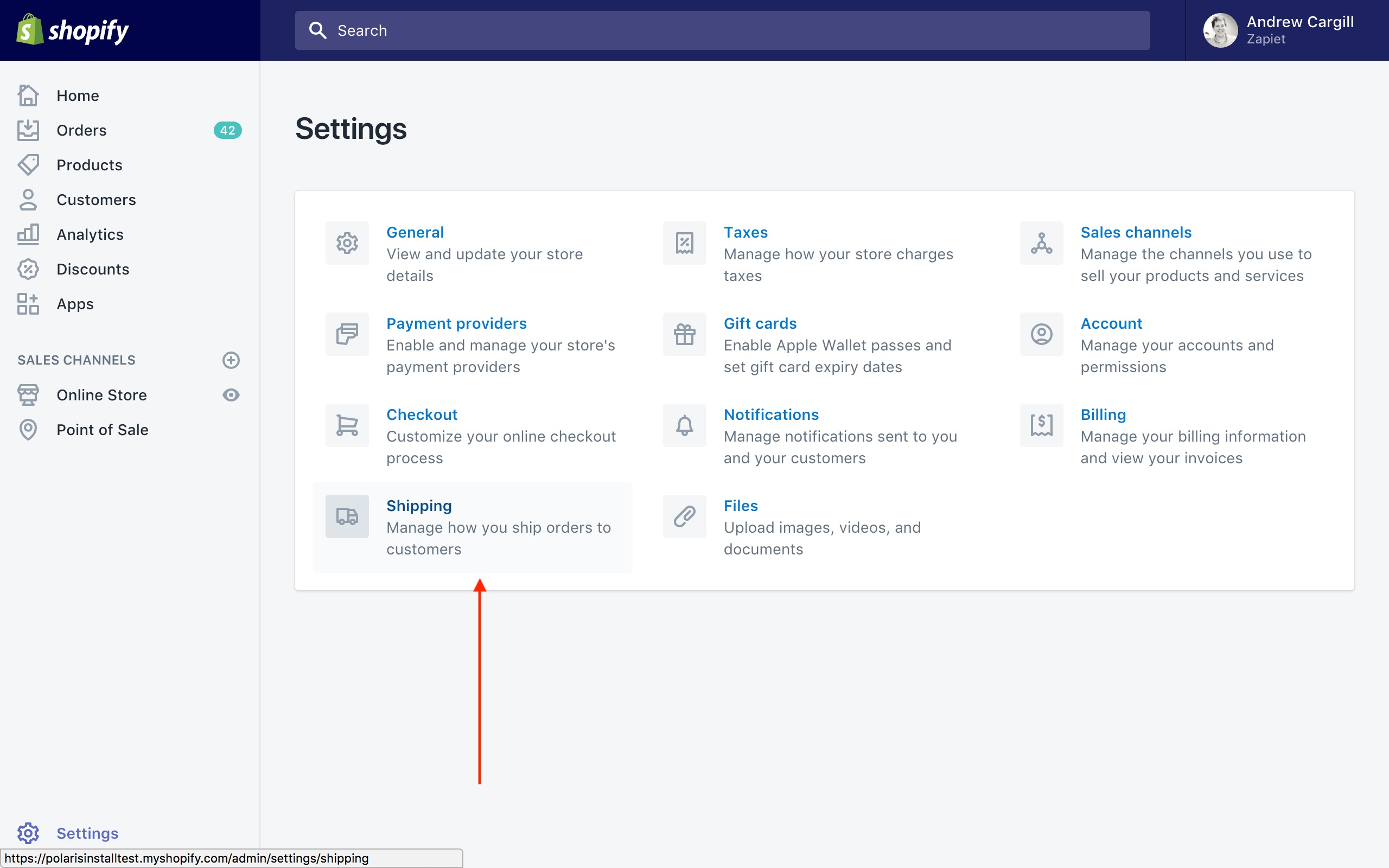The width and height of the screenshot is (1389, 868).
Task: Click the Payment providers card icon
Action: point(347,334)
